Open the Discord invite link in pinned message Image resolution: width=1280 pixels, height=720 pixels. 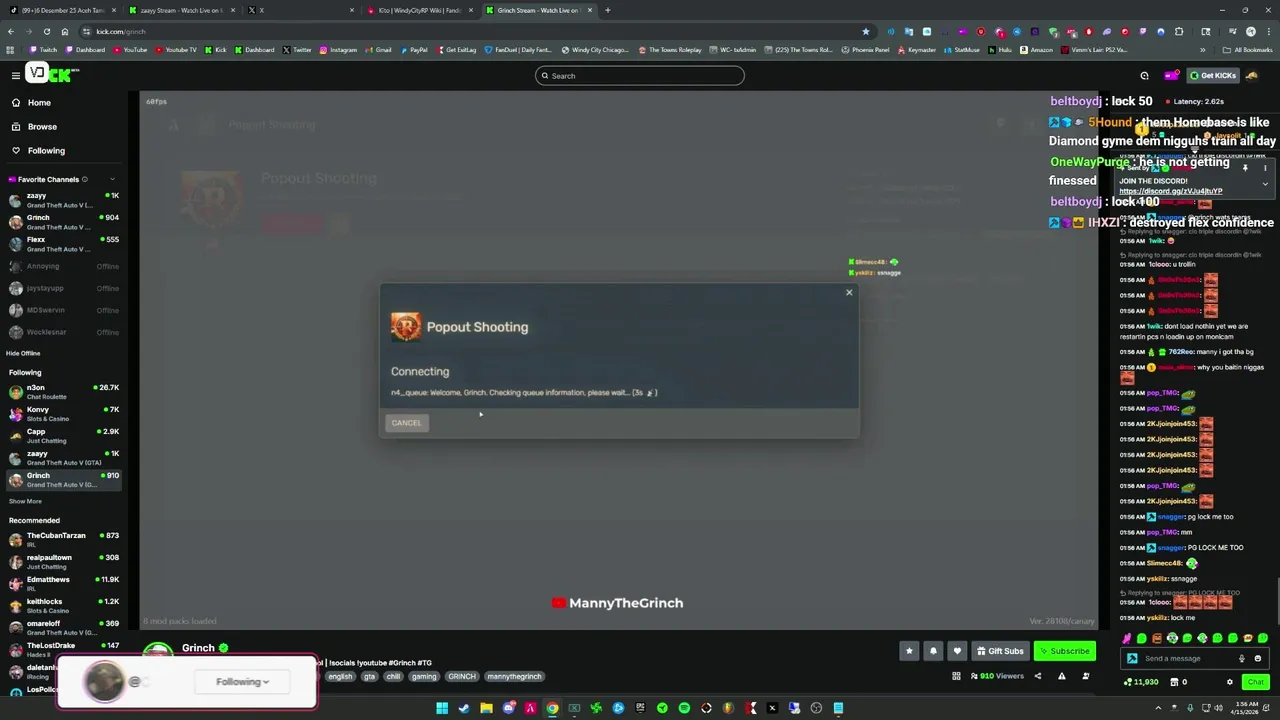click(x=1170, y=191)
